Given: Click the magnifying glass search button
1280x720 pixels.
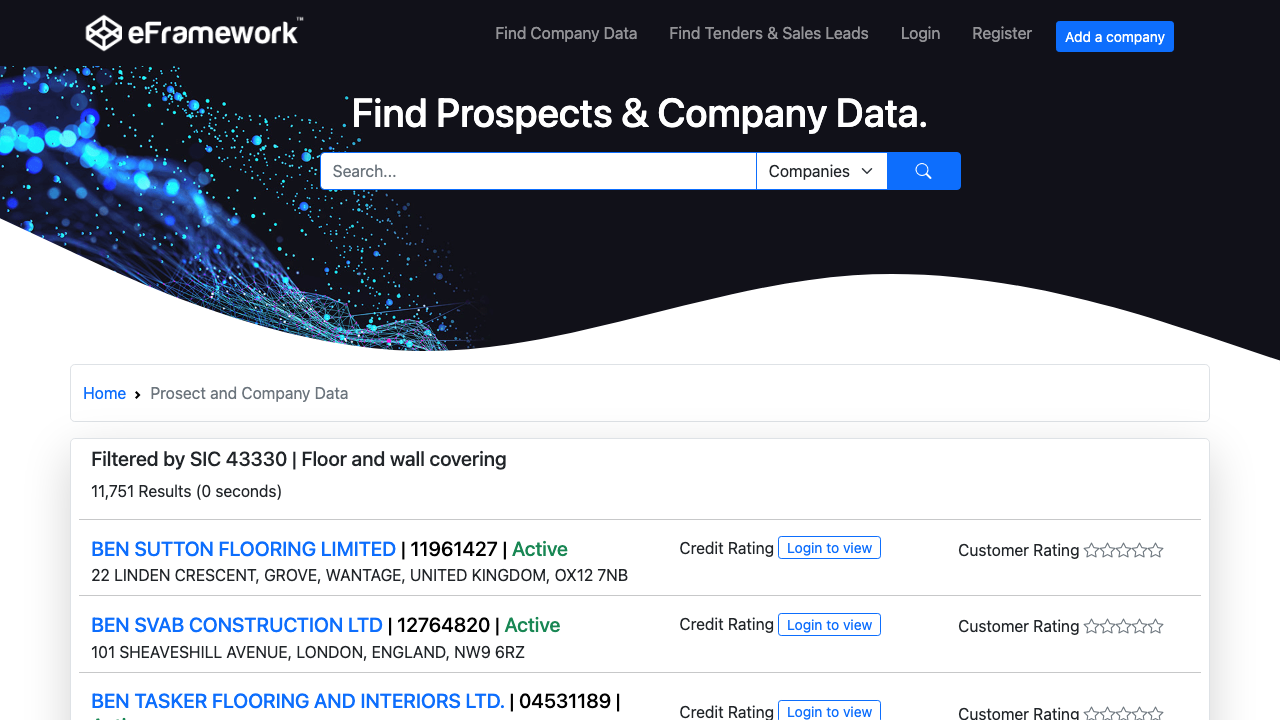Looking at the screenshot, I should (923, 171).
